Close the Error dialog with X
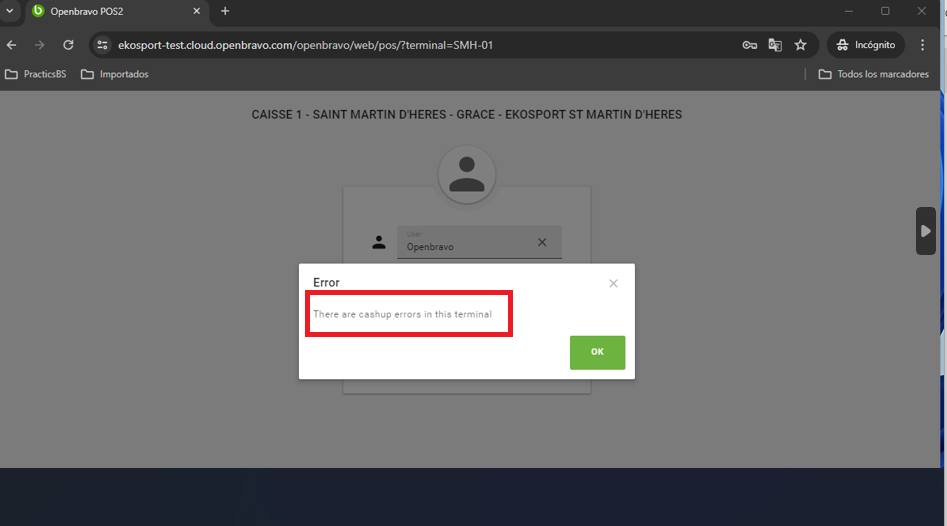 [613, 283]
